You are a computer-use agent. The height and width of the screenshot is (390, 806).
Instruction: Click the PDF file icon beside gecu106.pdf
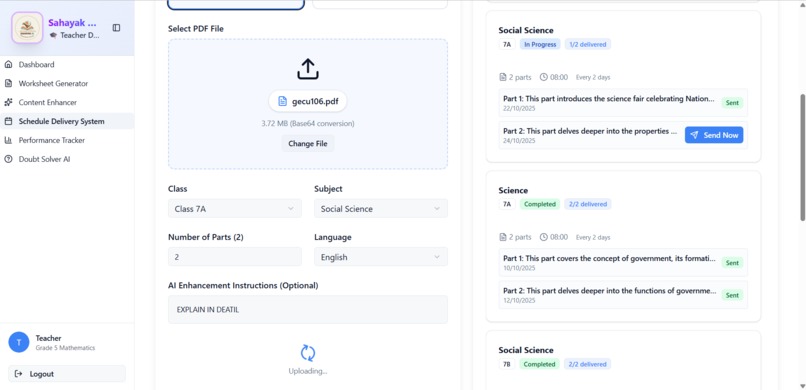pos(282,101)
